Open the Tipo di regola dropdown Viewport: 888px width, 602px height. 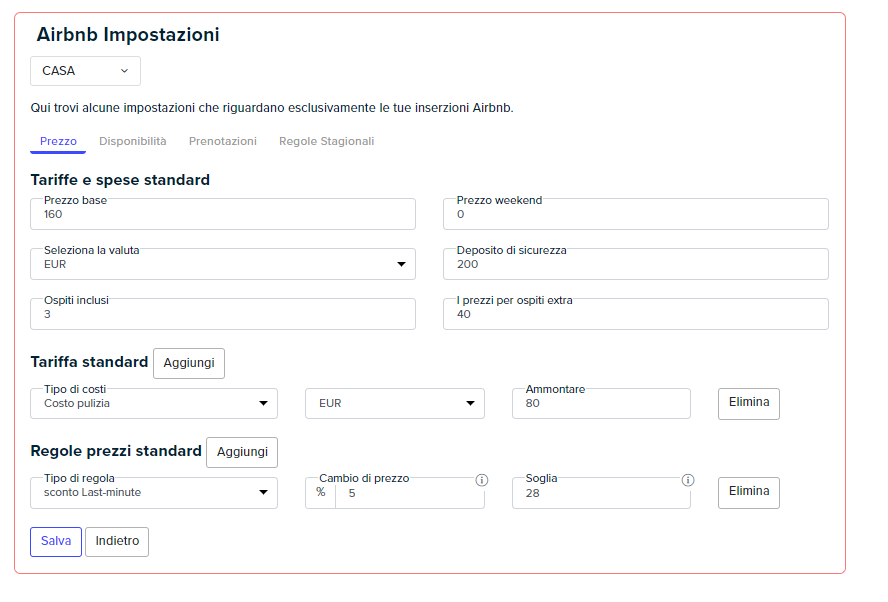(x=153, y=493)
